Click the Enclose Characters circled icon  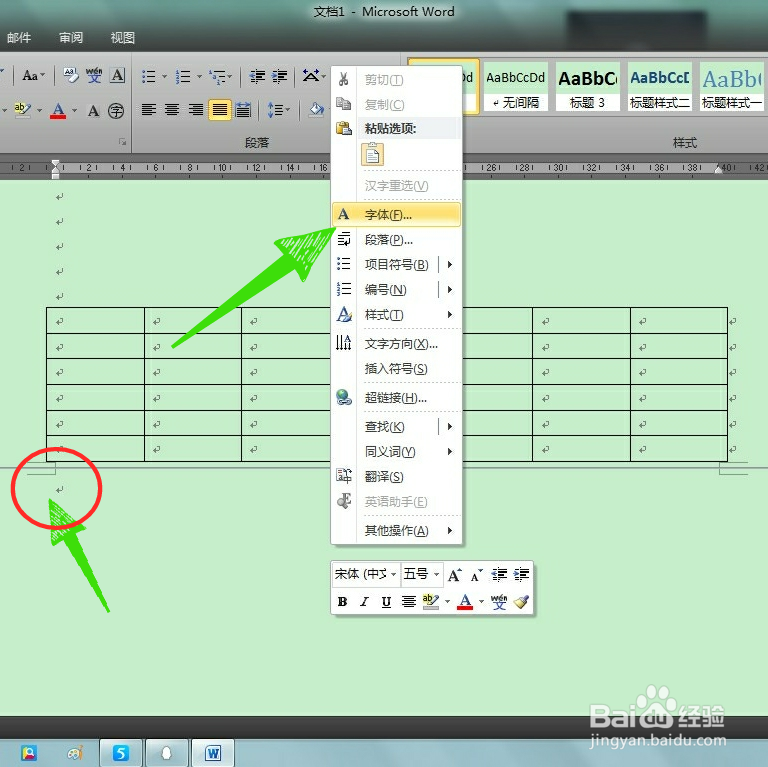(116, 111)
